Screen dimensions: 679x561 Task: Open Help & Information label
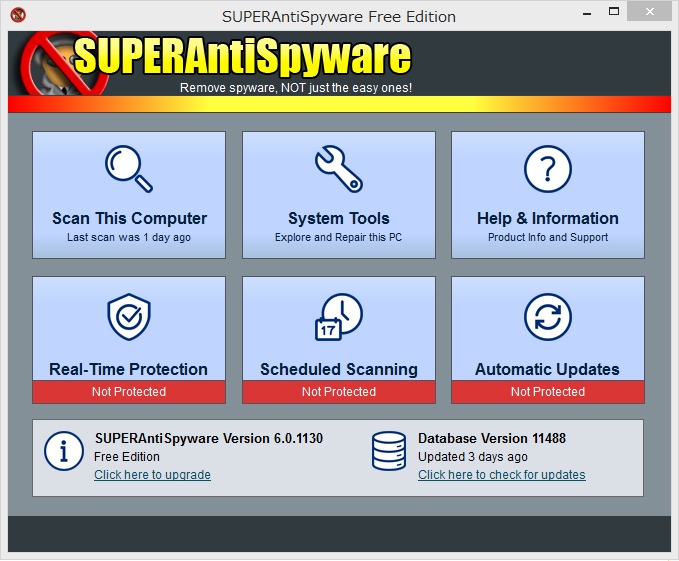pos(548,218)
